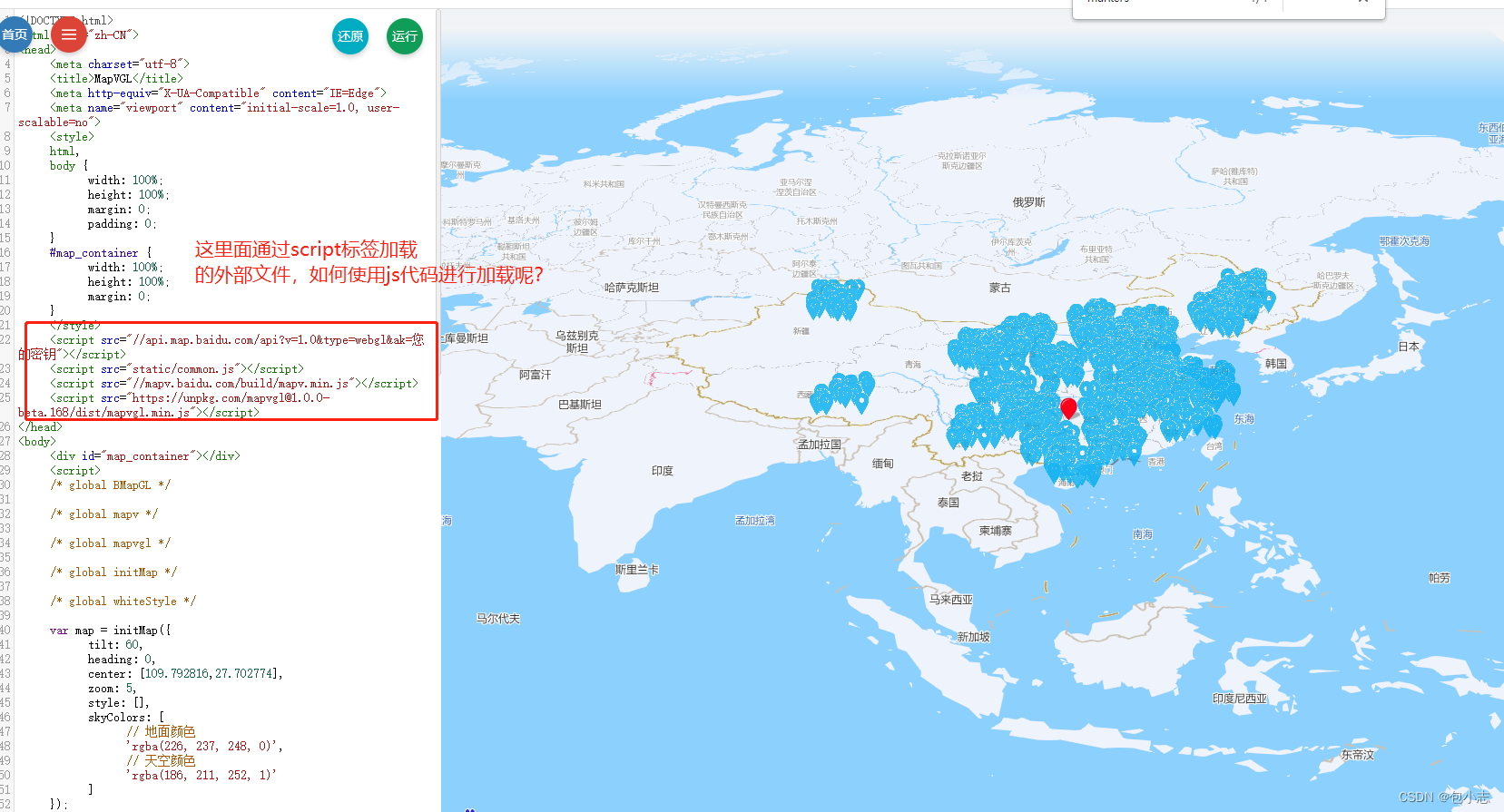Click the 老挝 map label
The height and width of the screenshot is (812, 1504).
[972, 476]
